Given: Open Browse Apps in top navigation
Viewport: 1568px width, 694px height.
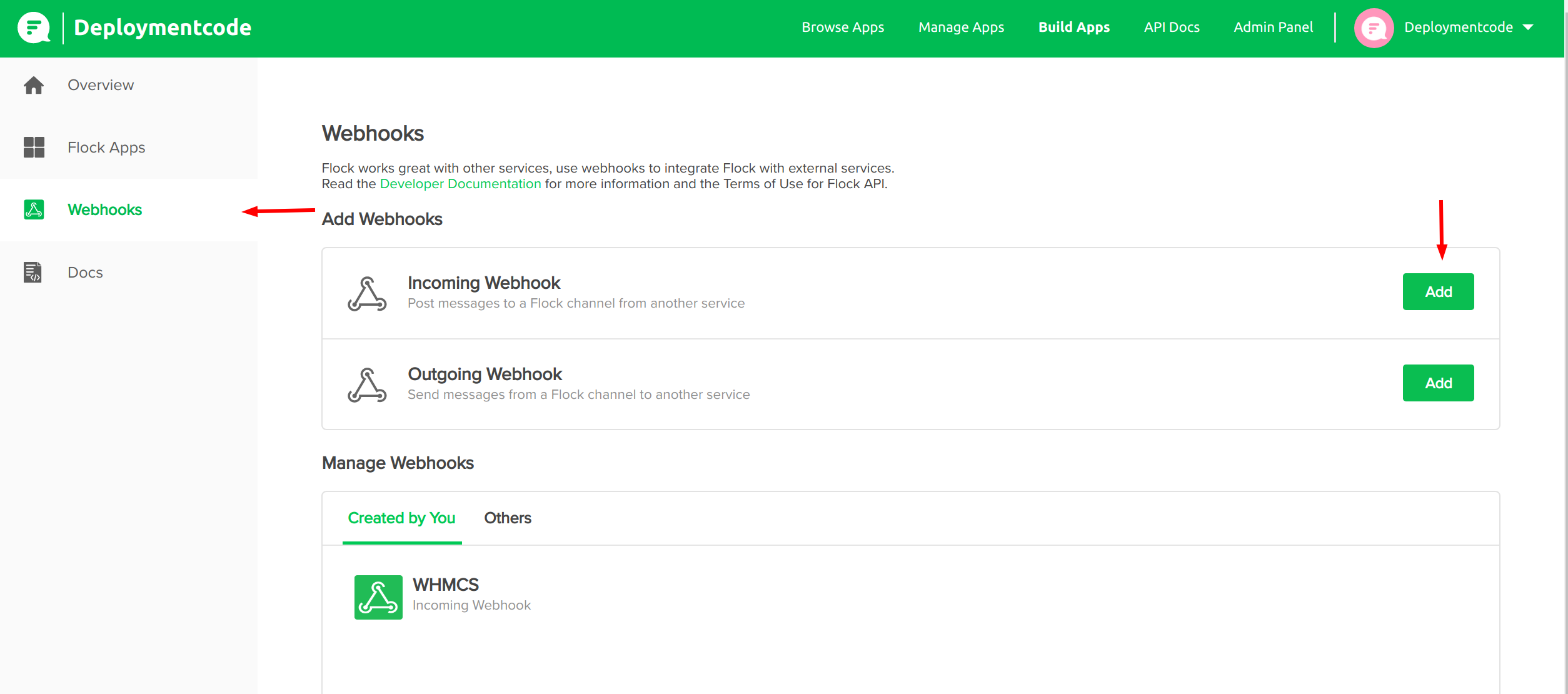Looking at the screenshot, I should (x=843, y=28).
